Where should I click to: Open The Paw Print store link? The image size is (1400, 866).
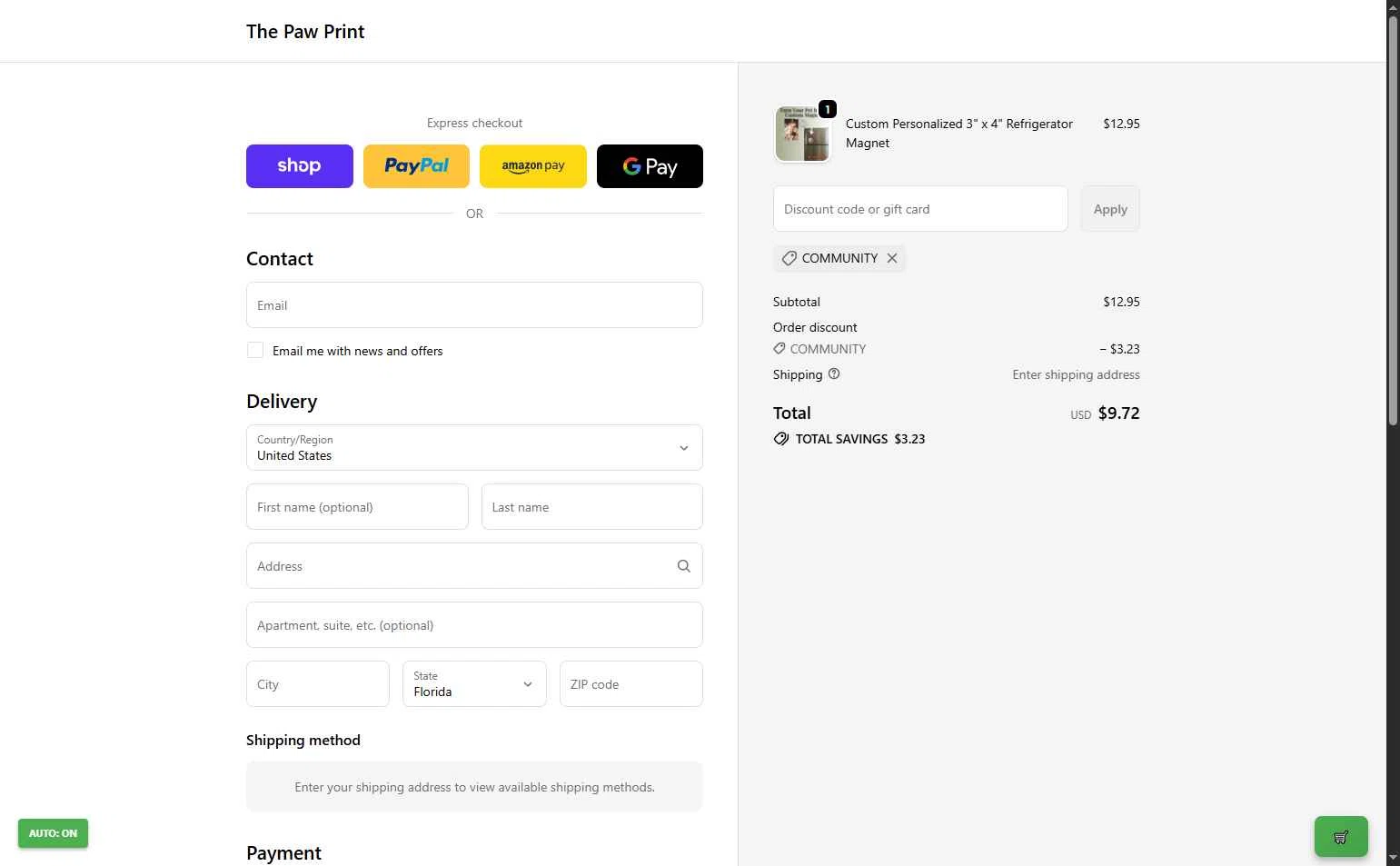305,32
